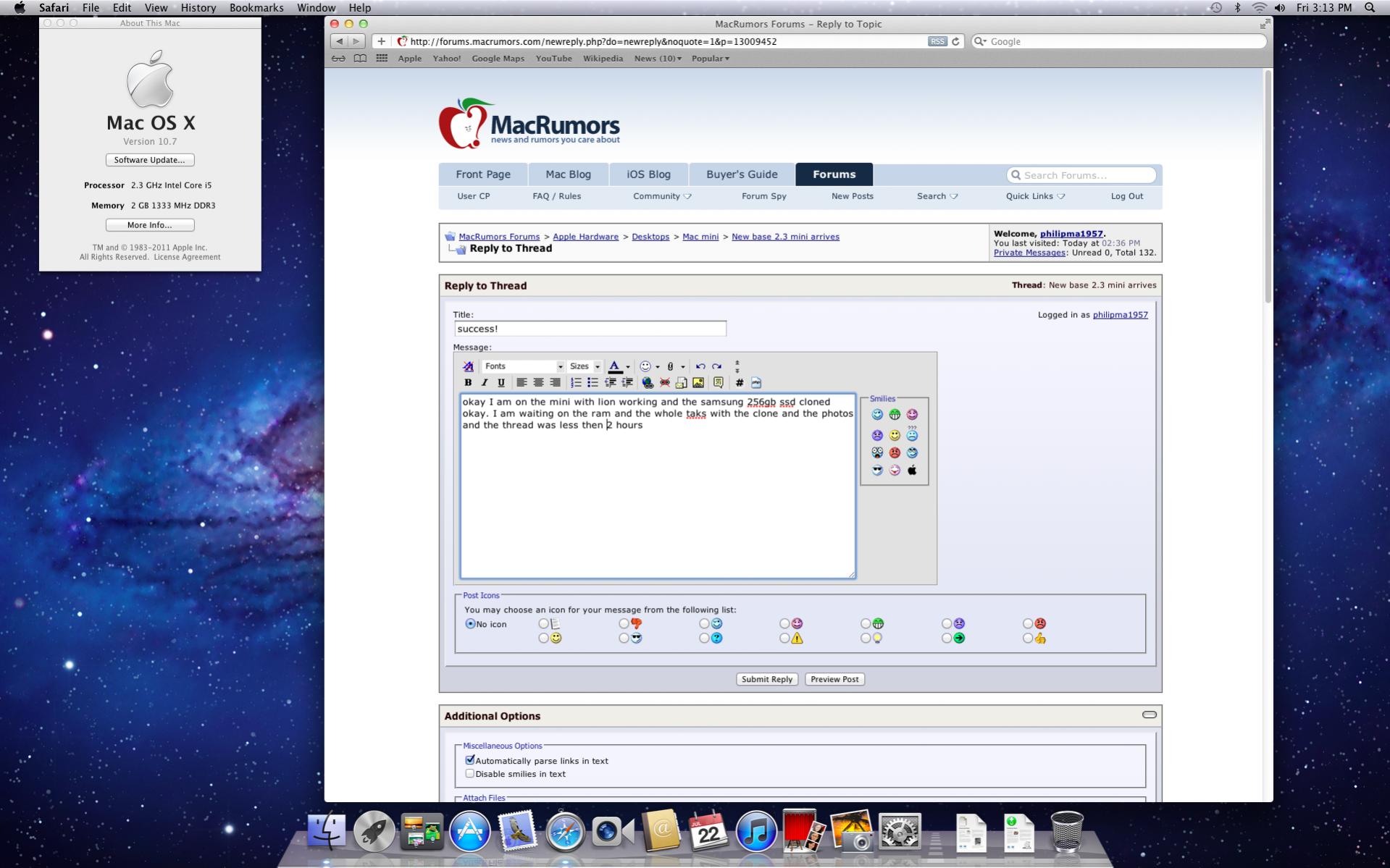Open the Fonts dropdown in the editor
Screen dimensions: 1390x868
point(523,366)
